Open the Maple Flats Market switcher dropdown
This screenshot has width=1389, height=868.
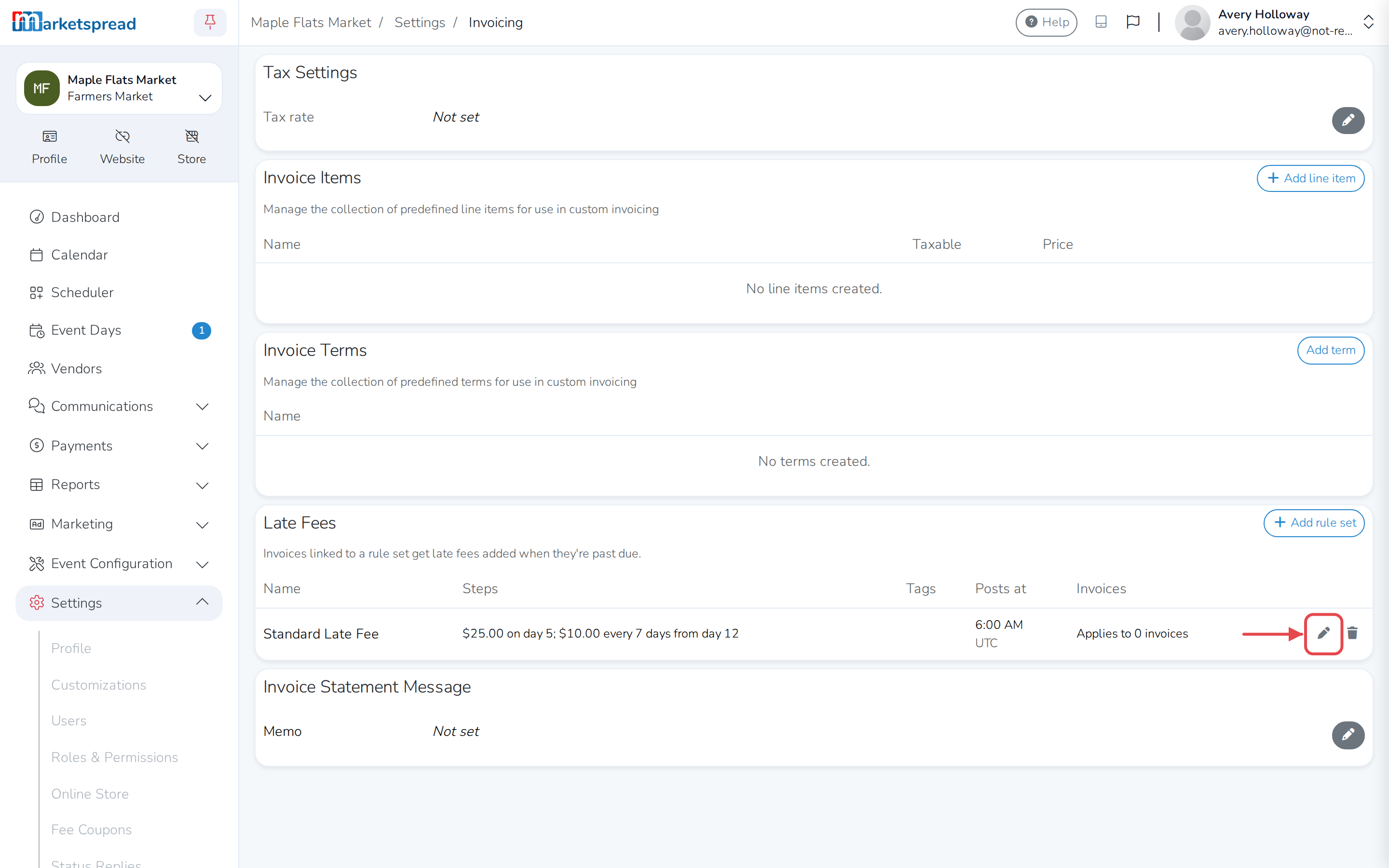119,88
